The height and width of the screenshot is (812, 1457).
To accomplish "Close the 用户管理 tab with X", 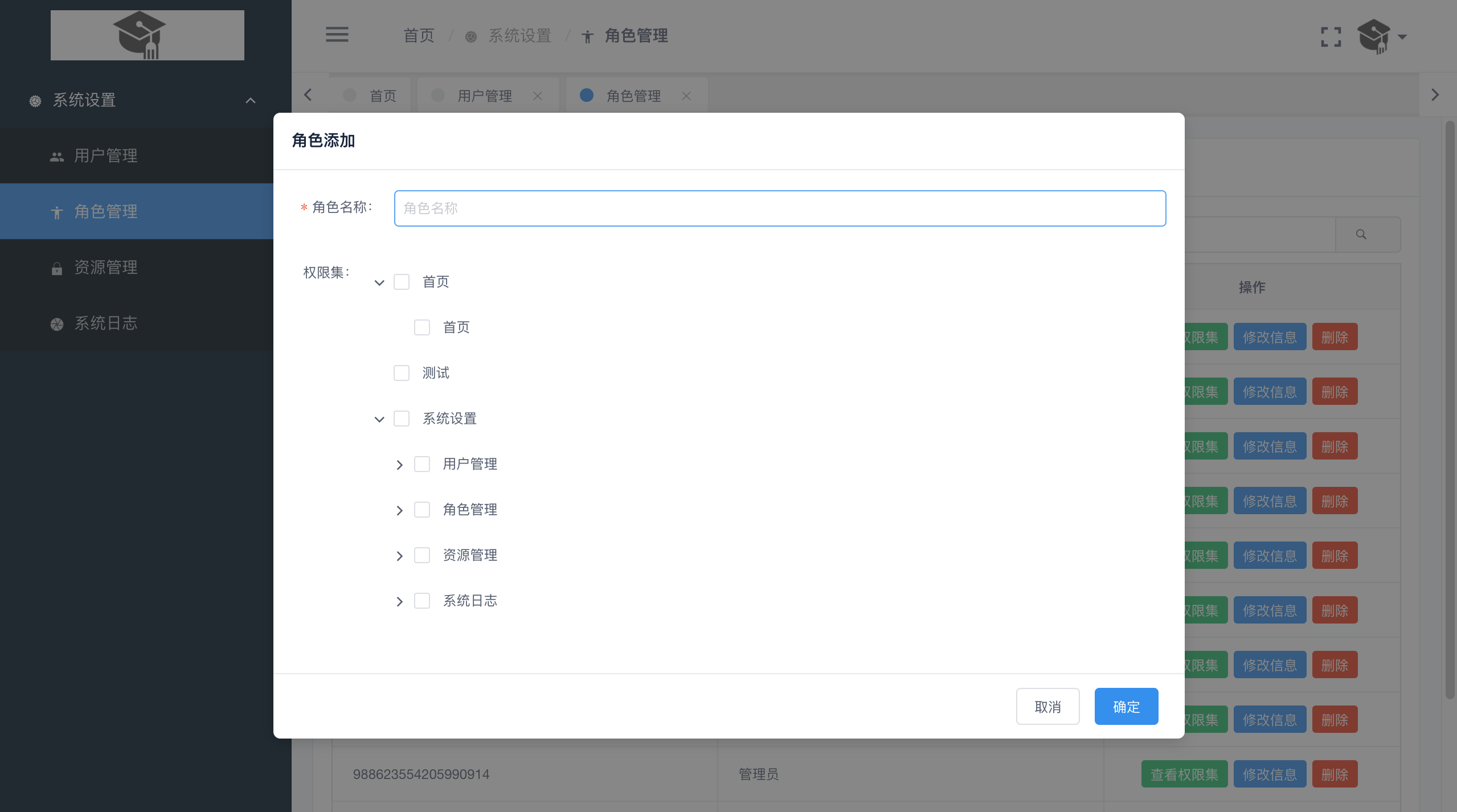I will point(537,96).
